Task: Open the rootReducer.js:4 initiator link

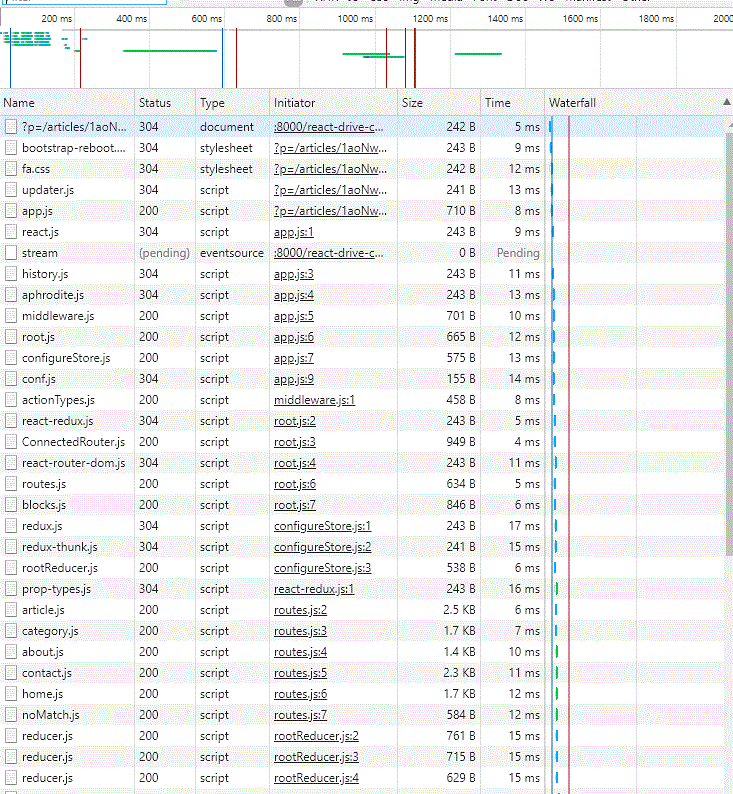Action: [x=316, y=778]
